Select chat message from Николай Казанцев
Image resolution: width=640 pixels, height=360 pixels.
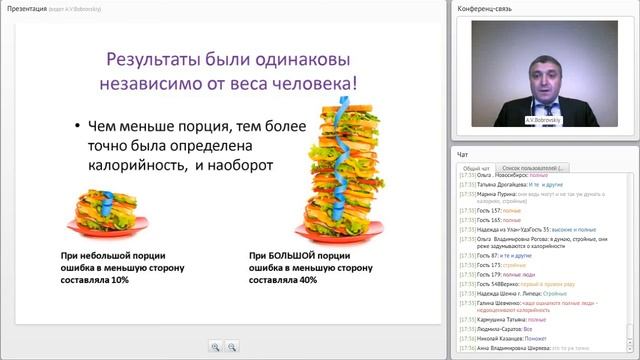tap(503, 338)
